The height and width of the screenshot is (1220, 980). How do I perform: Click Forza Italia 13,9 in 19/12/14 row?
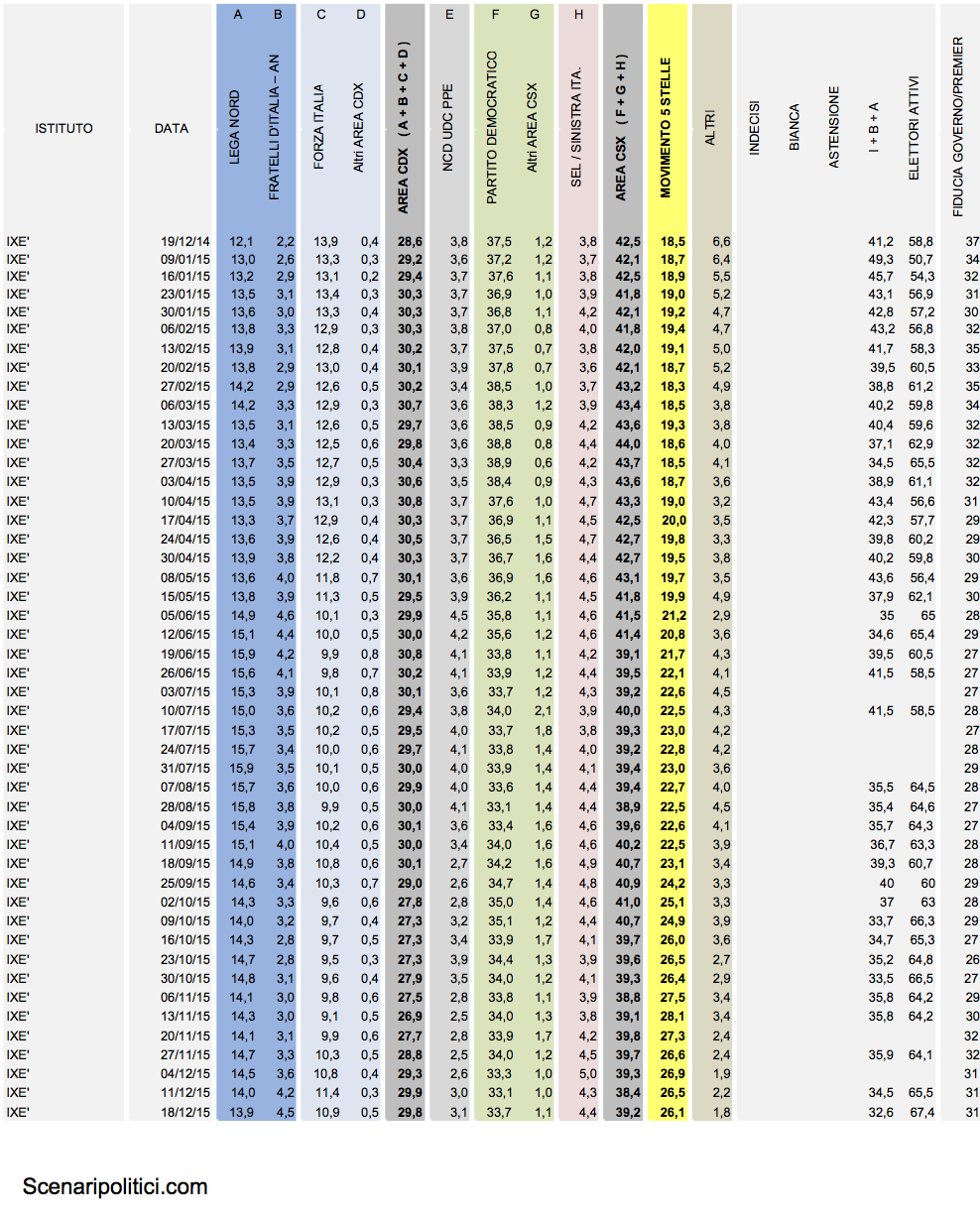(x=326, y=241)
